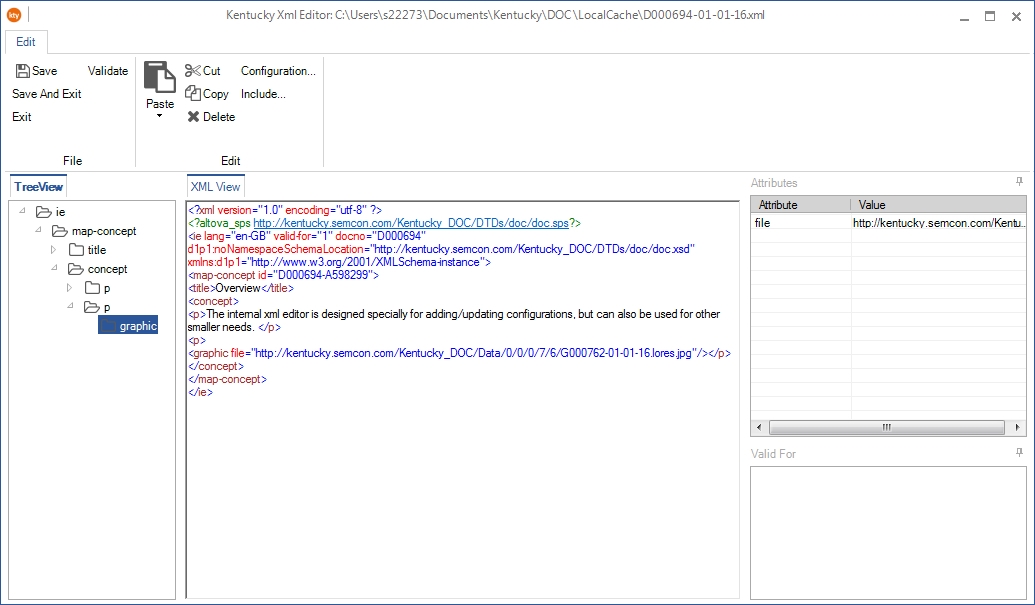
Task: Open the Paste dropdown arrow
Action: coord(159,116)
